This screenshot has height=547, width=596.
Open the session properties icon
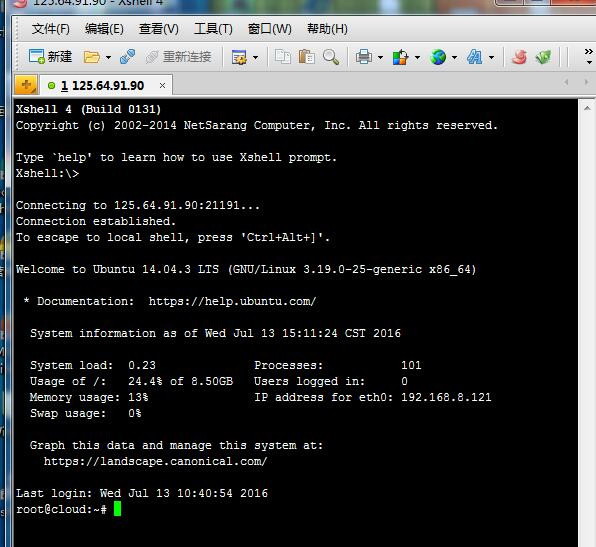(x=239, y=57)
